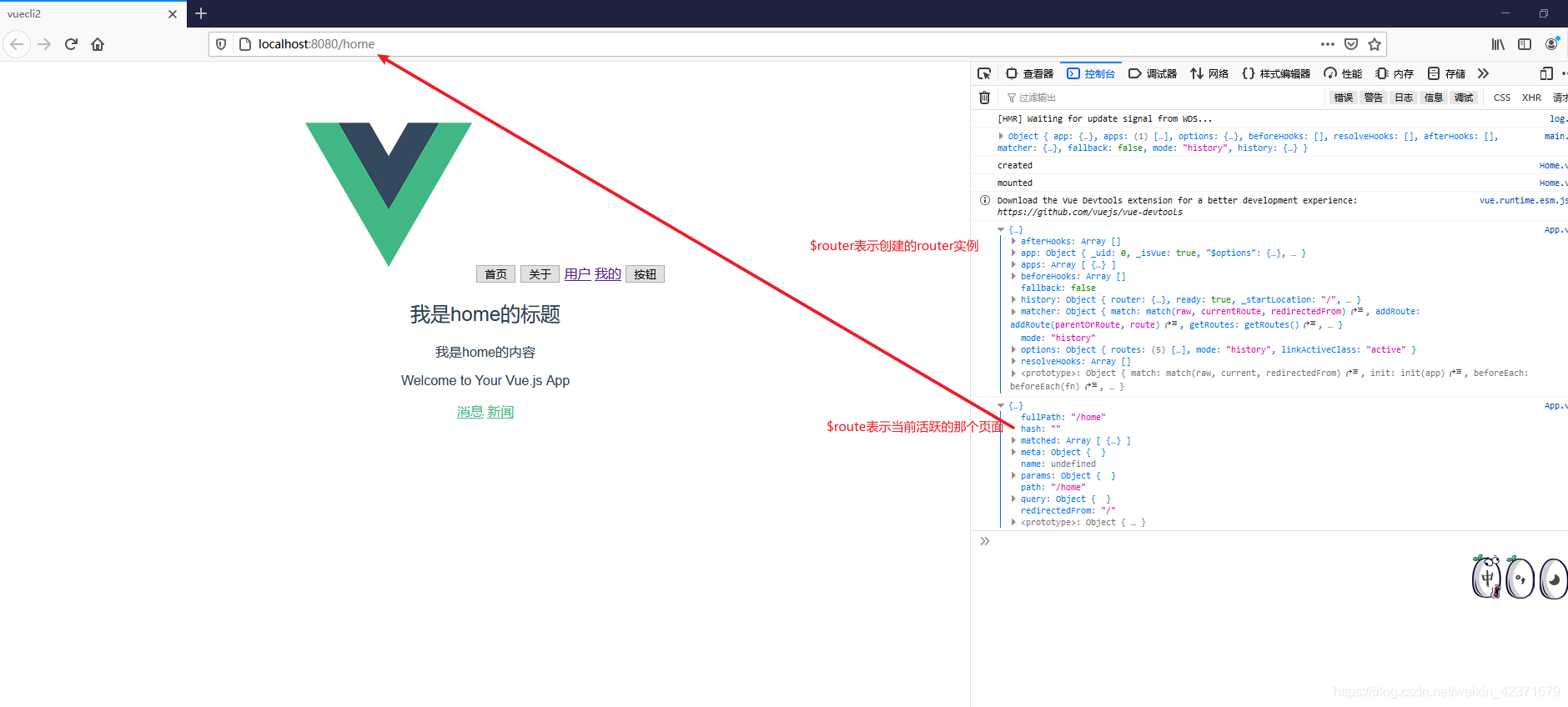The height and width of the screenshot is (707, 1568).
Task: Switch to the 查看器 inspector tab
Action: coord(1029,73)
